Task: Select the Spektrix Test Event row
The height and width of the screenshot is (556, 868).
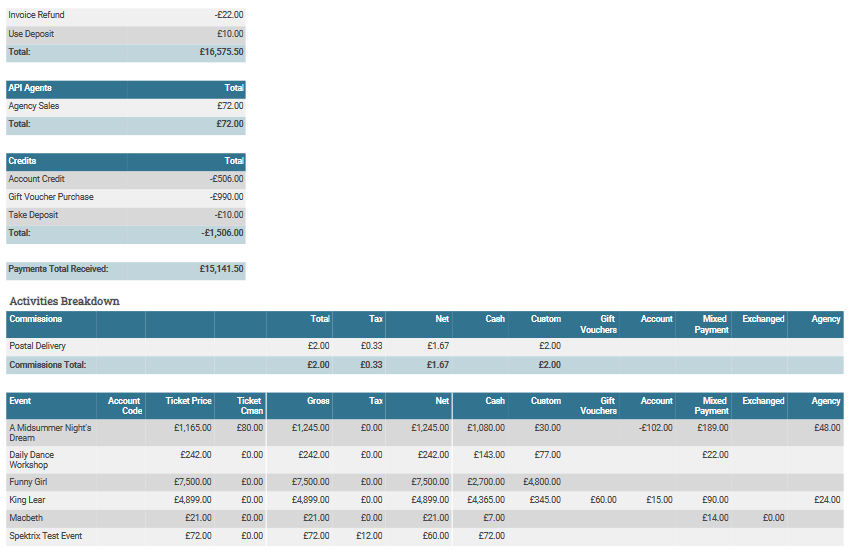Action: (425, 536)
